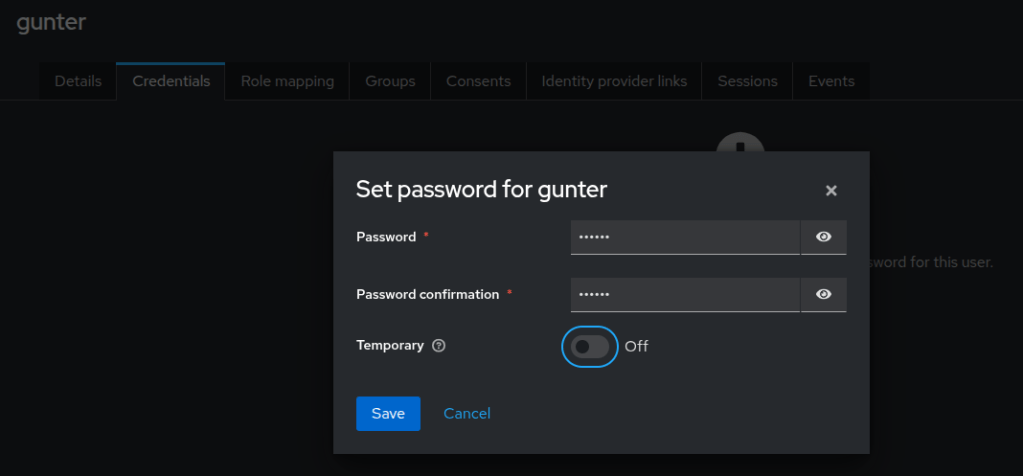Select the Credentials tab
The width and height of the screenshot is (1023, 476).
coord(171,81)
